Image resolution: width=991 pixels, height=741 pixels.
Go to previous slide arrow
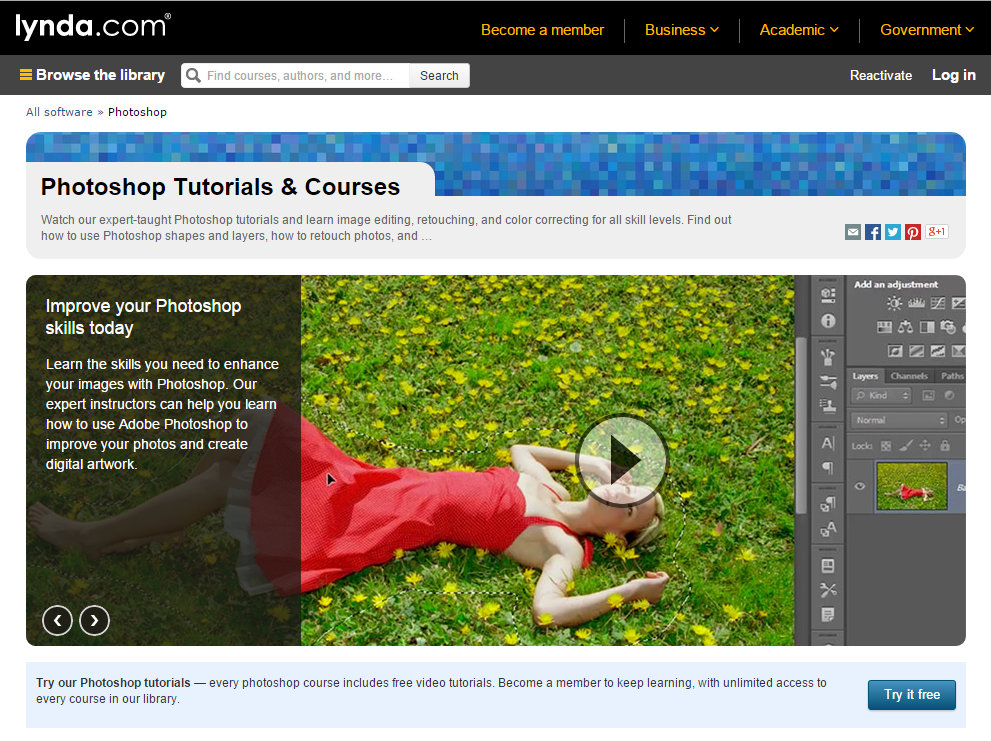(58, 620)
